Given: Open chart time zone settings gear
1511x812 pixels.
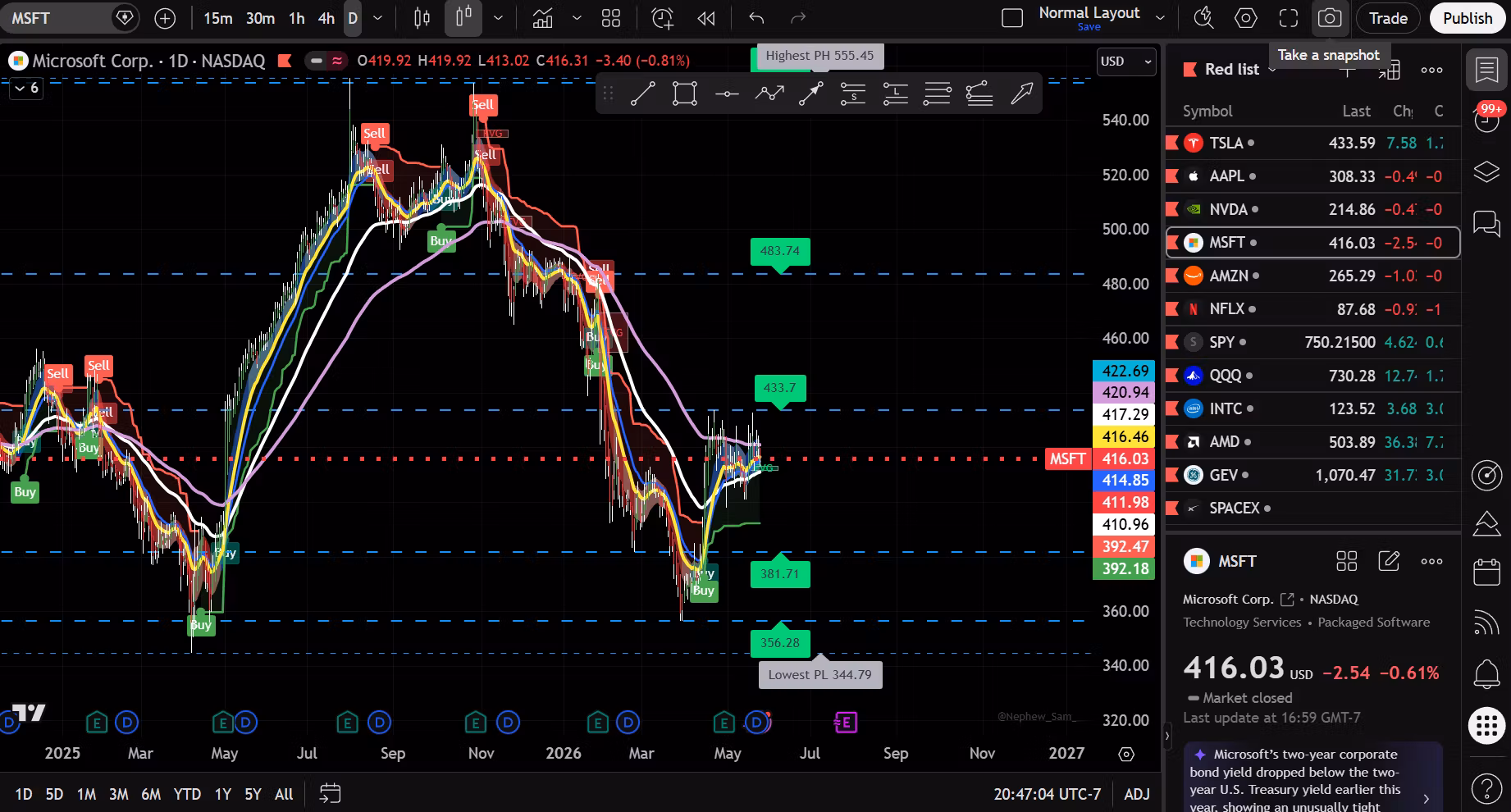Looking at the screenshot, I should click(x=1126, y=754).
